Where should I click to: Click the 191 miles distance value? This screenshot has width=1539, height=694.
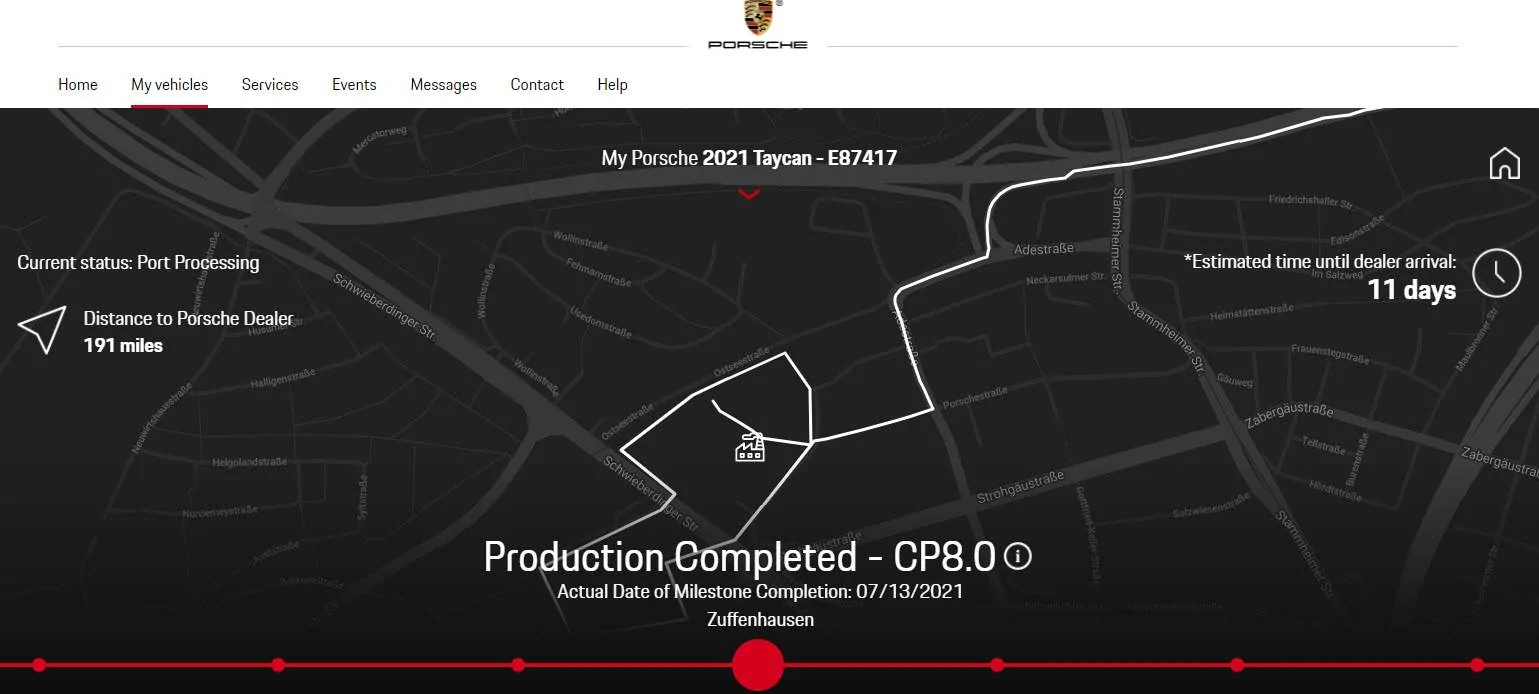[x=123, y=346]
